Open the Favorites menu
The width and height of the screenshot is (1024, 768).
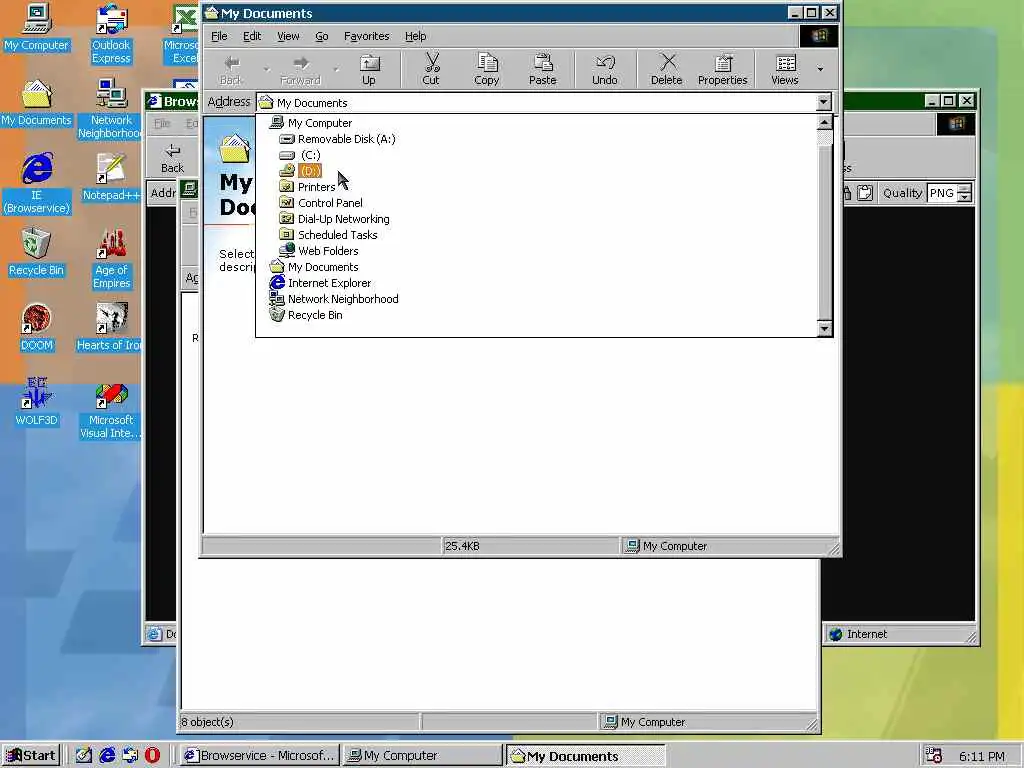[x=366, y=36]
